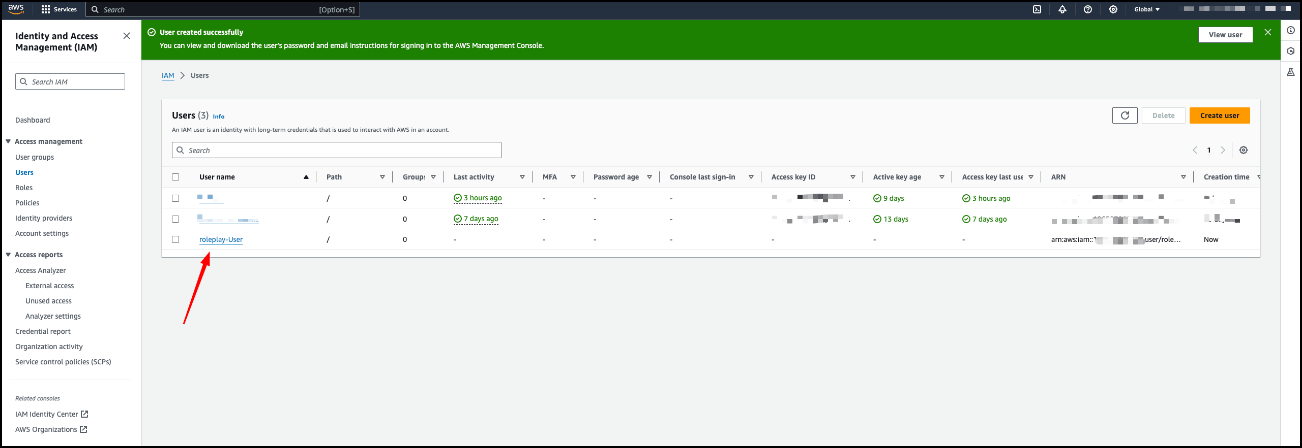1302x448 pixels.
Task: Click 'Now' creation time cell
Action: (x=1211, y=239)
